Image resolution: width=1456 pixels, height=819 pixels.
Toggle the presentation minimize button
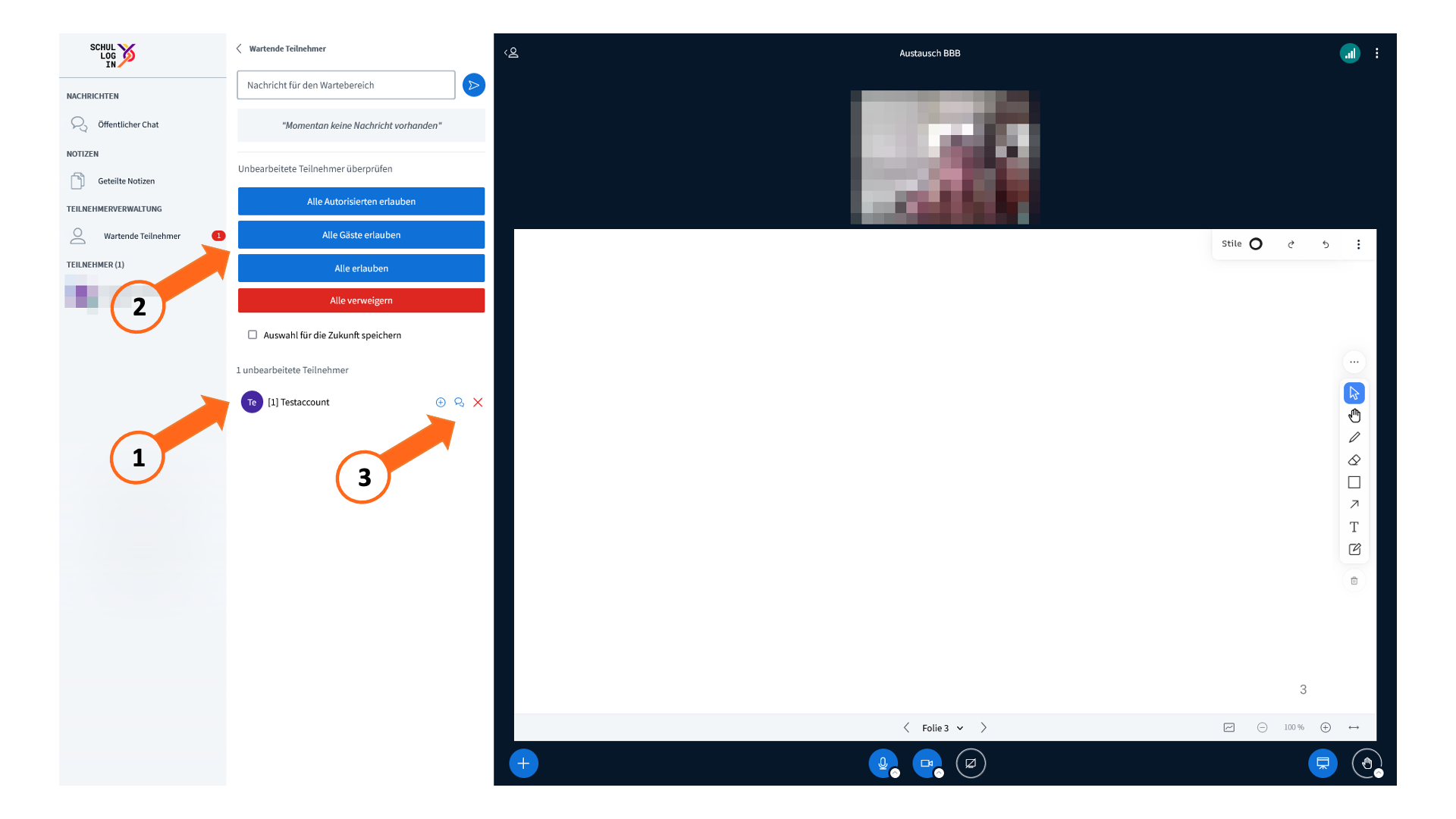click(x=1323, y=764)
